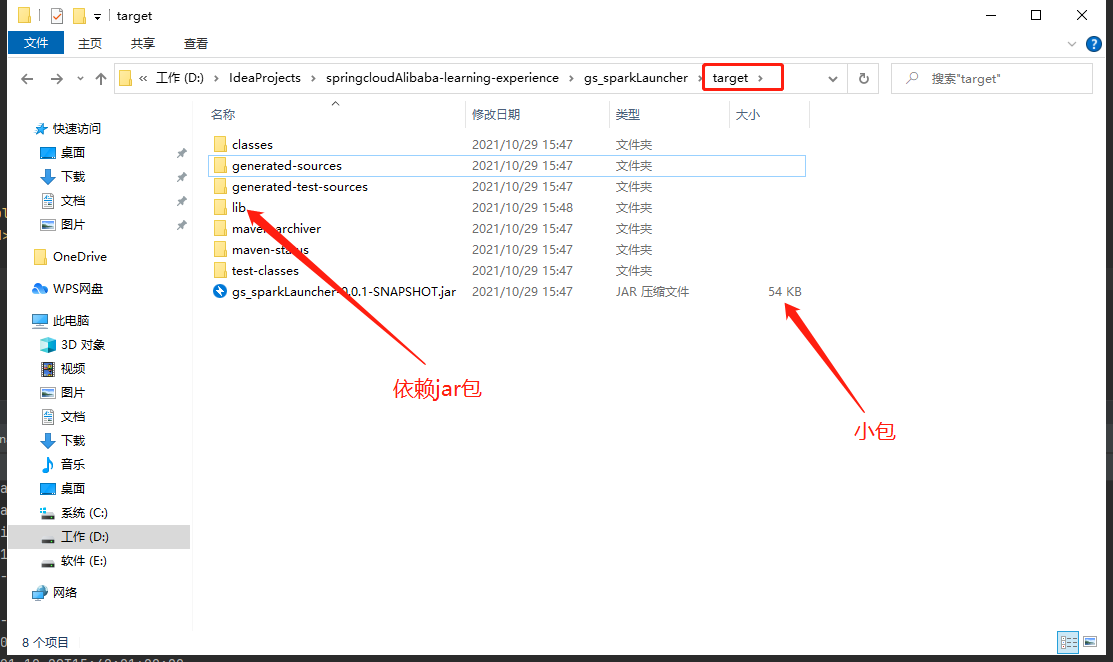Open the recent locations dropdown arrow
This screenshot has height=662, width=1113.
tap(80, 79)
